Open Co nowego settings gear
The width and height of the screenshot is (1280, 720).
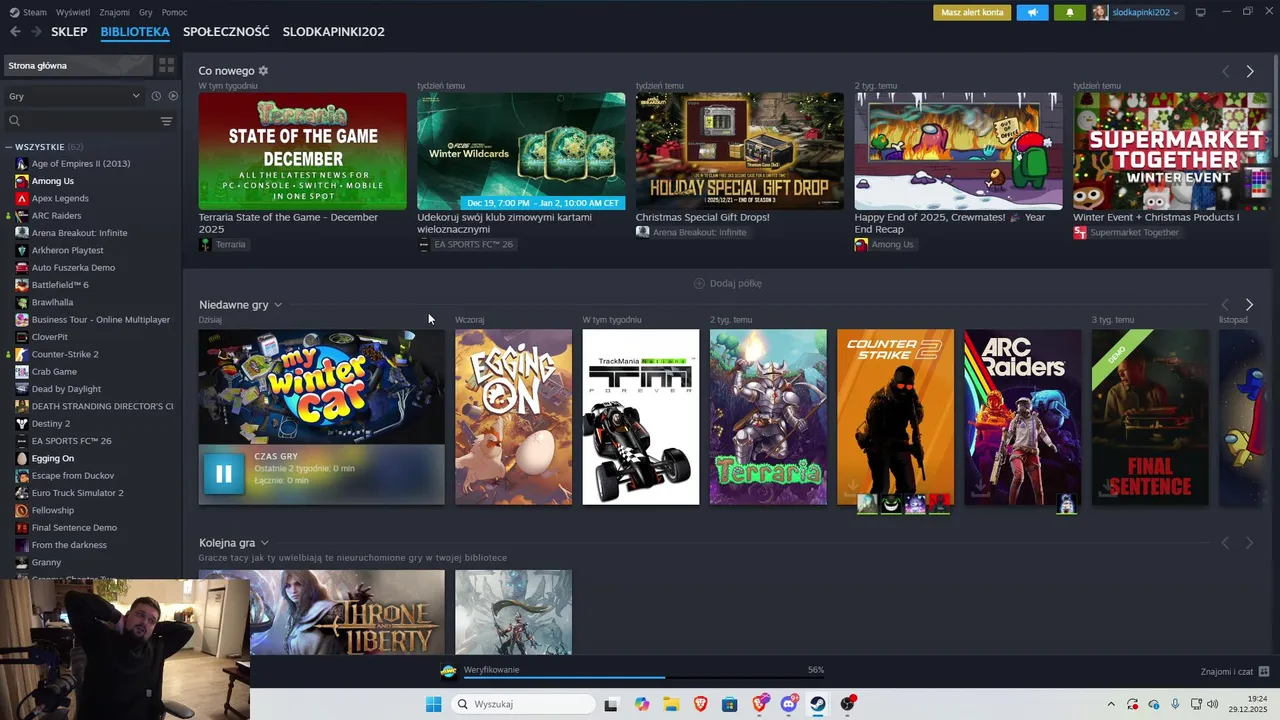(x=263, y=71)
